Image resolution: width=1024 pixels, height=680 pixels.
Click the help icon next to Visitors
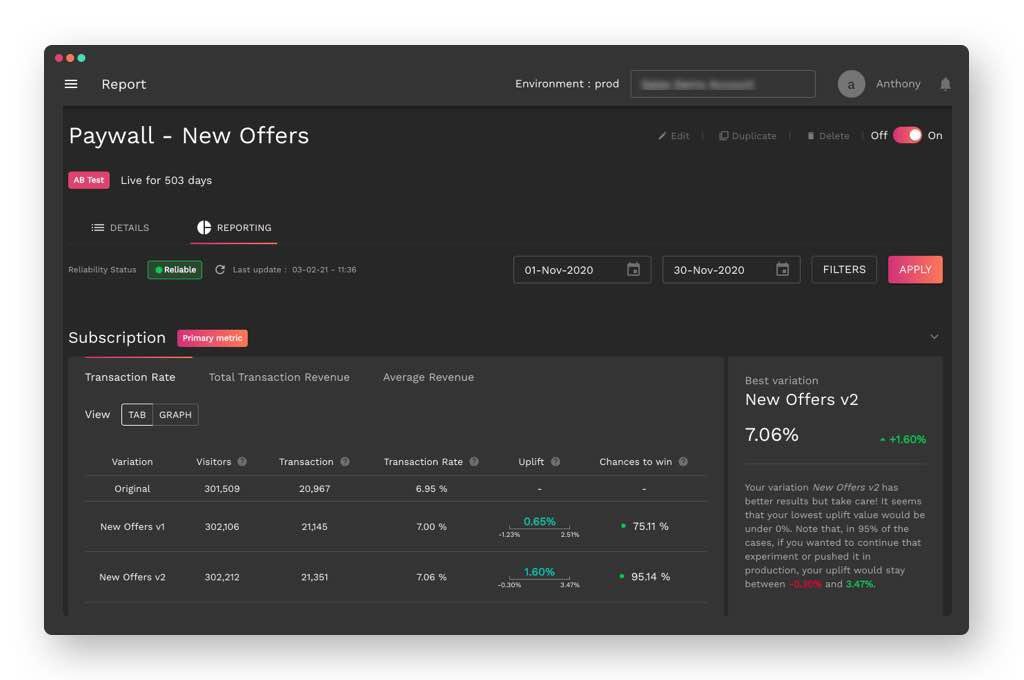coord(242,461)
